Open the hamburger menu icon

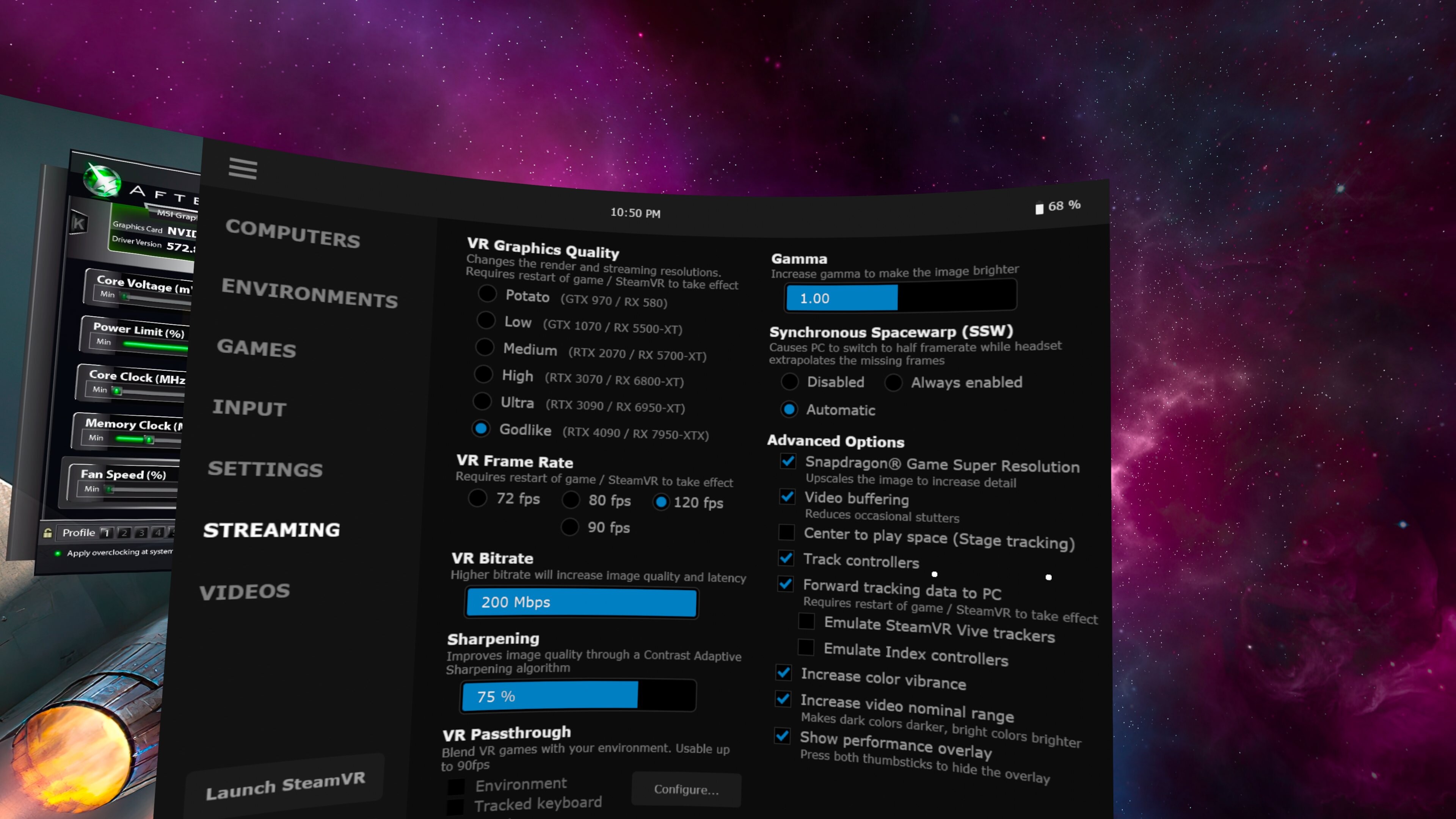coord(243,168)
